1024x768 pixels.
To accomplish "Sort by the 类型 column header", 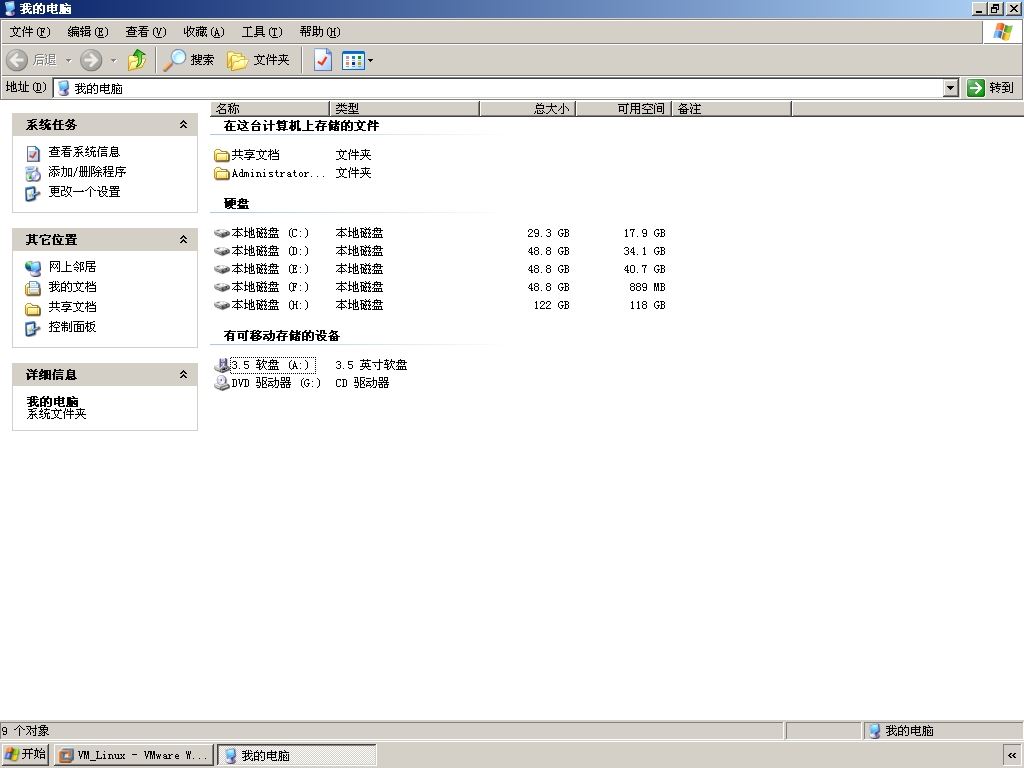I will tap(404, 108).
